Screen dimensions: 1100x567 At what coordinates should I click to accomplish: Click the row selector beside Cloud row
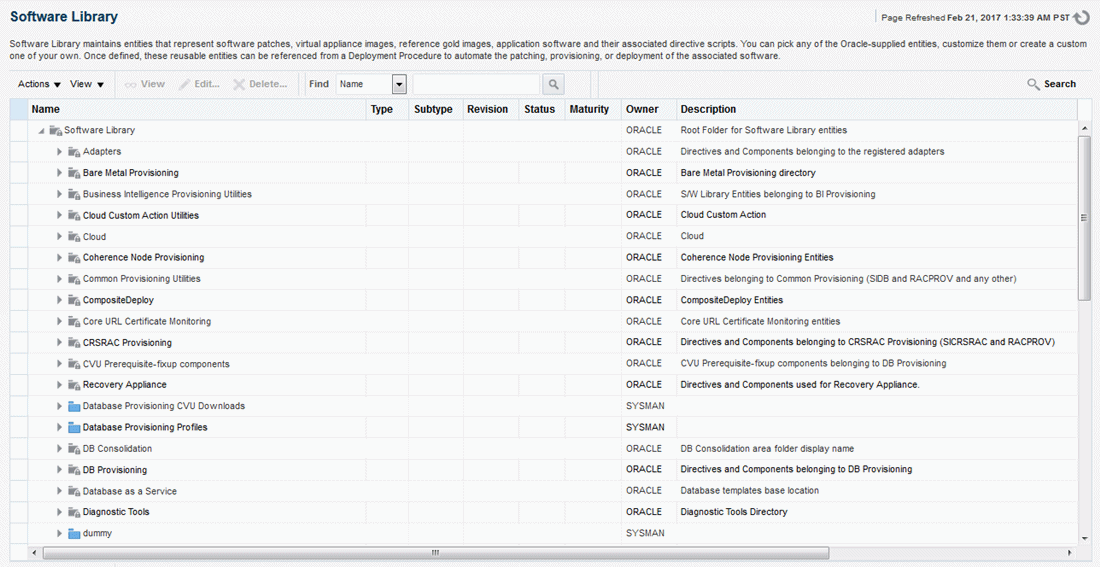point(19,236)
